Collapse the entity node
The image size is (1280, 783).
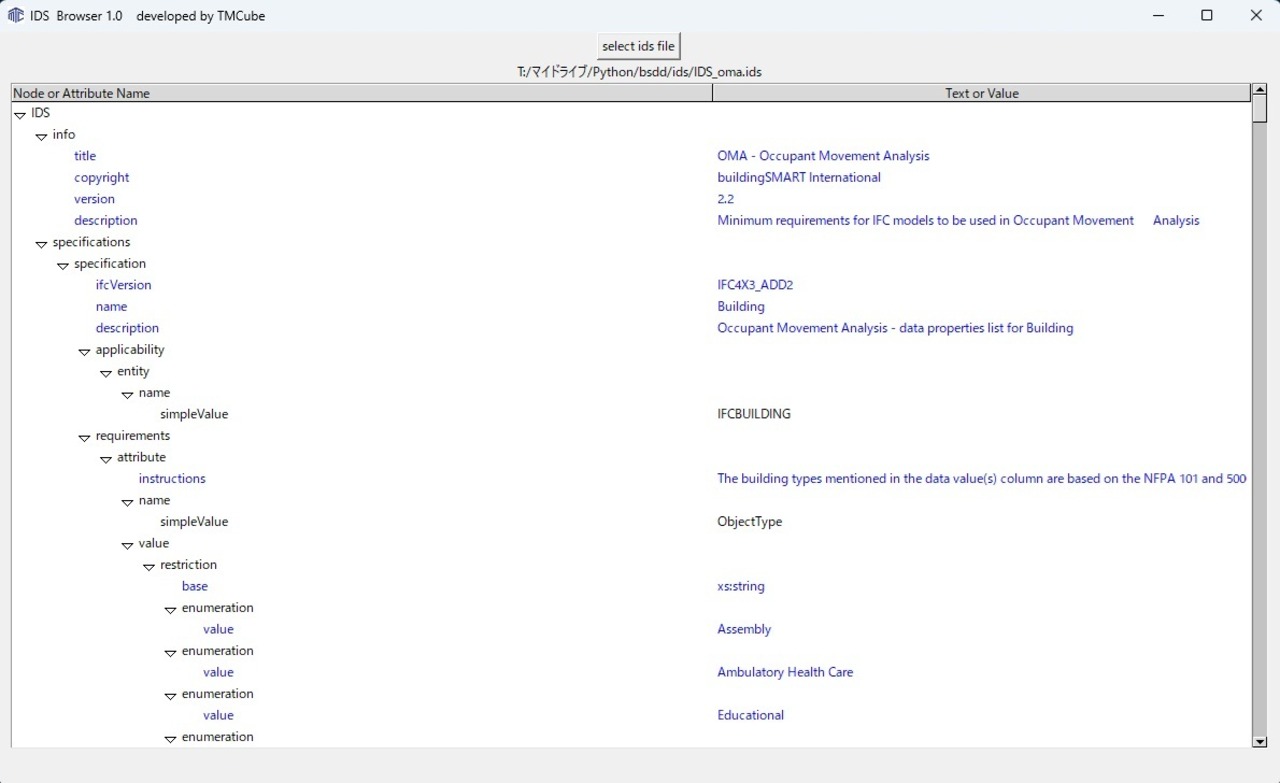pos(106,373)
